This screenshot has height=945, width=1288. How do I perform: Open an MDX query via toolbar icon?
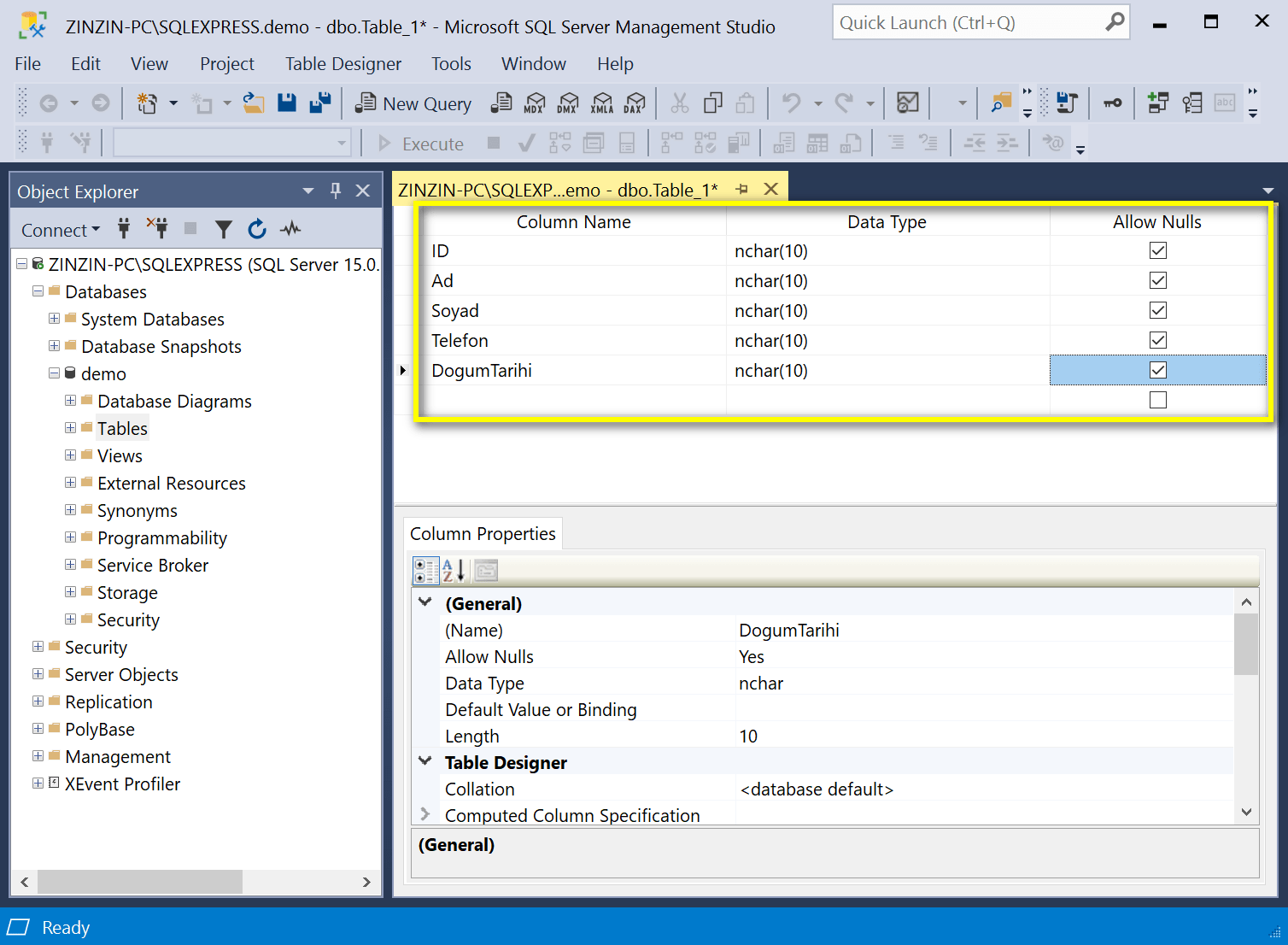(x=535, y=103)
